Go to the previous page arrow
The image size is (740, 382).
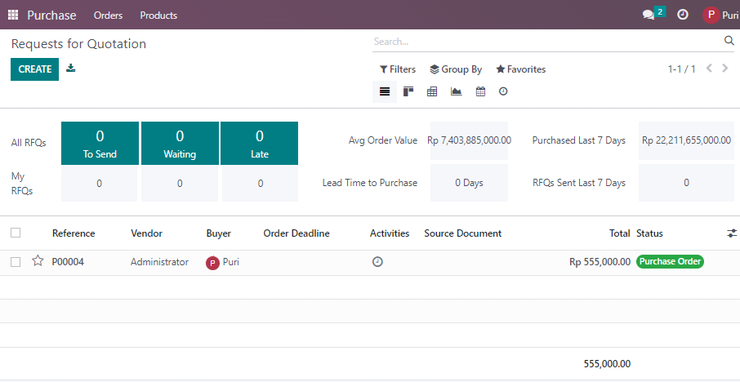coord(709,68)
